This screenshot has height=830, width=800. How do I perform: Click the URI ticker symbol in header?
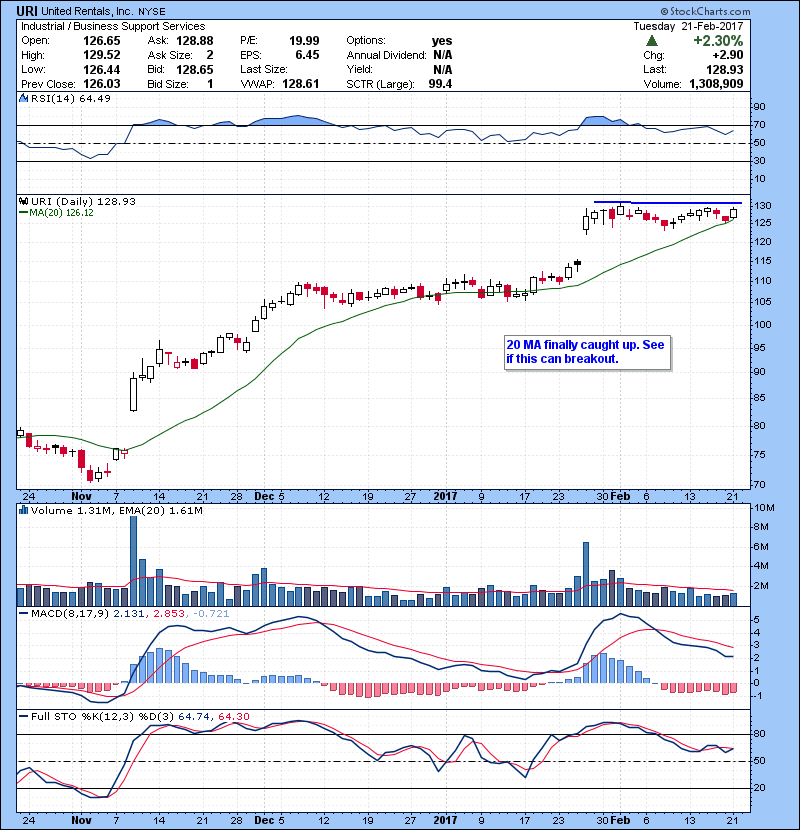point(26,11)
